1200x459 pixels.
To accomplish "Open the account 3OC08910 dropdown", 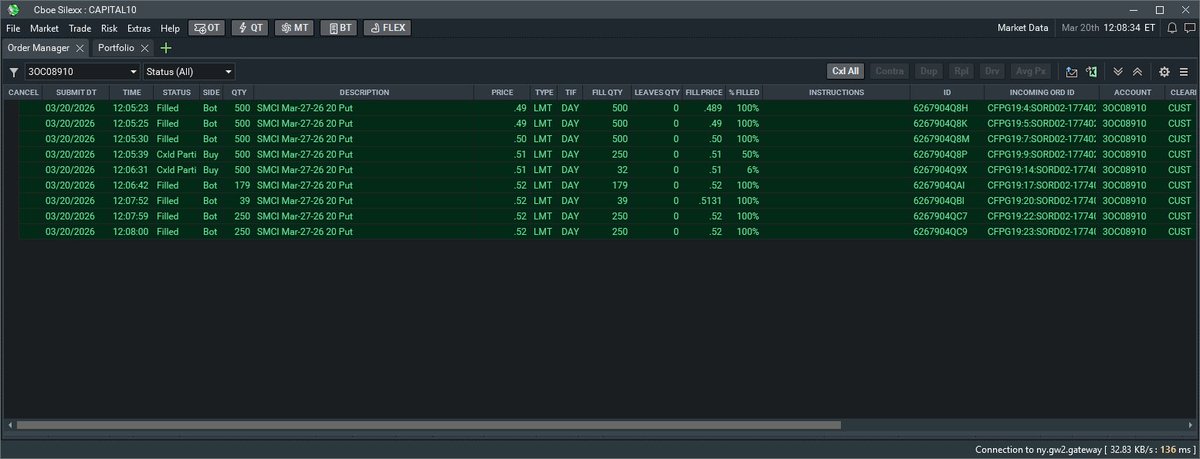I will click(82, 72).
